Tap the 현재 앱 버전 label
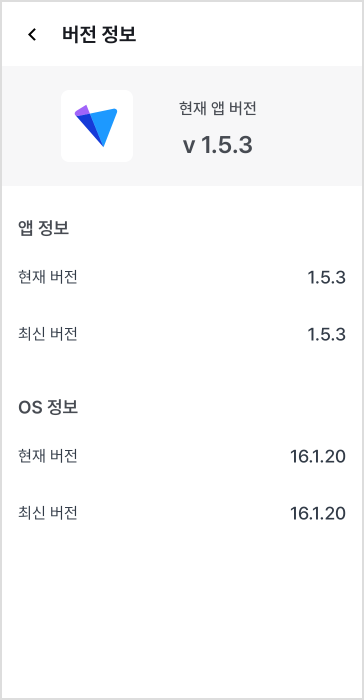Viewport: 364px width, 700px height. point(218,108)
